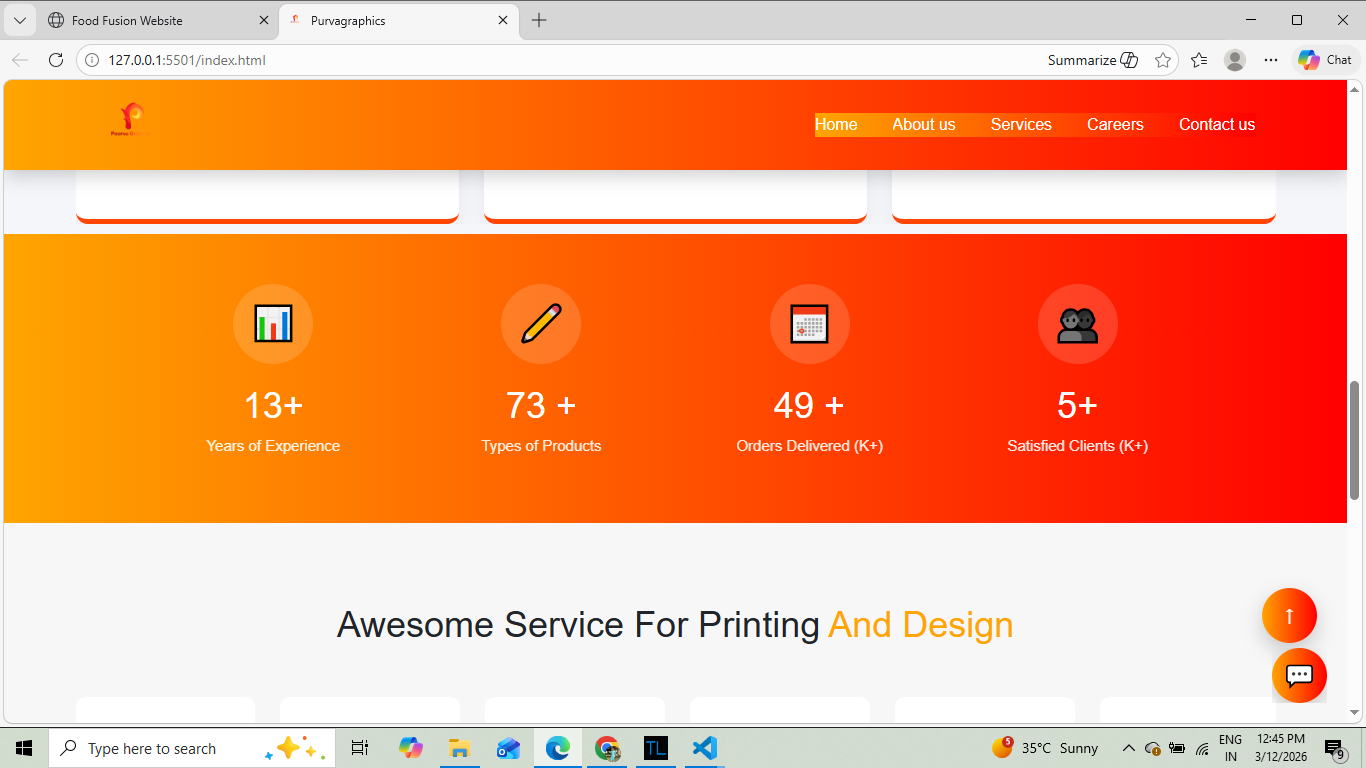Screen dimensions: 1366x768
Task: Go to the Services nav item
Action: pyautogui.click(x=1021, y=125)
